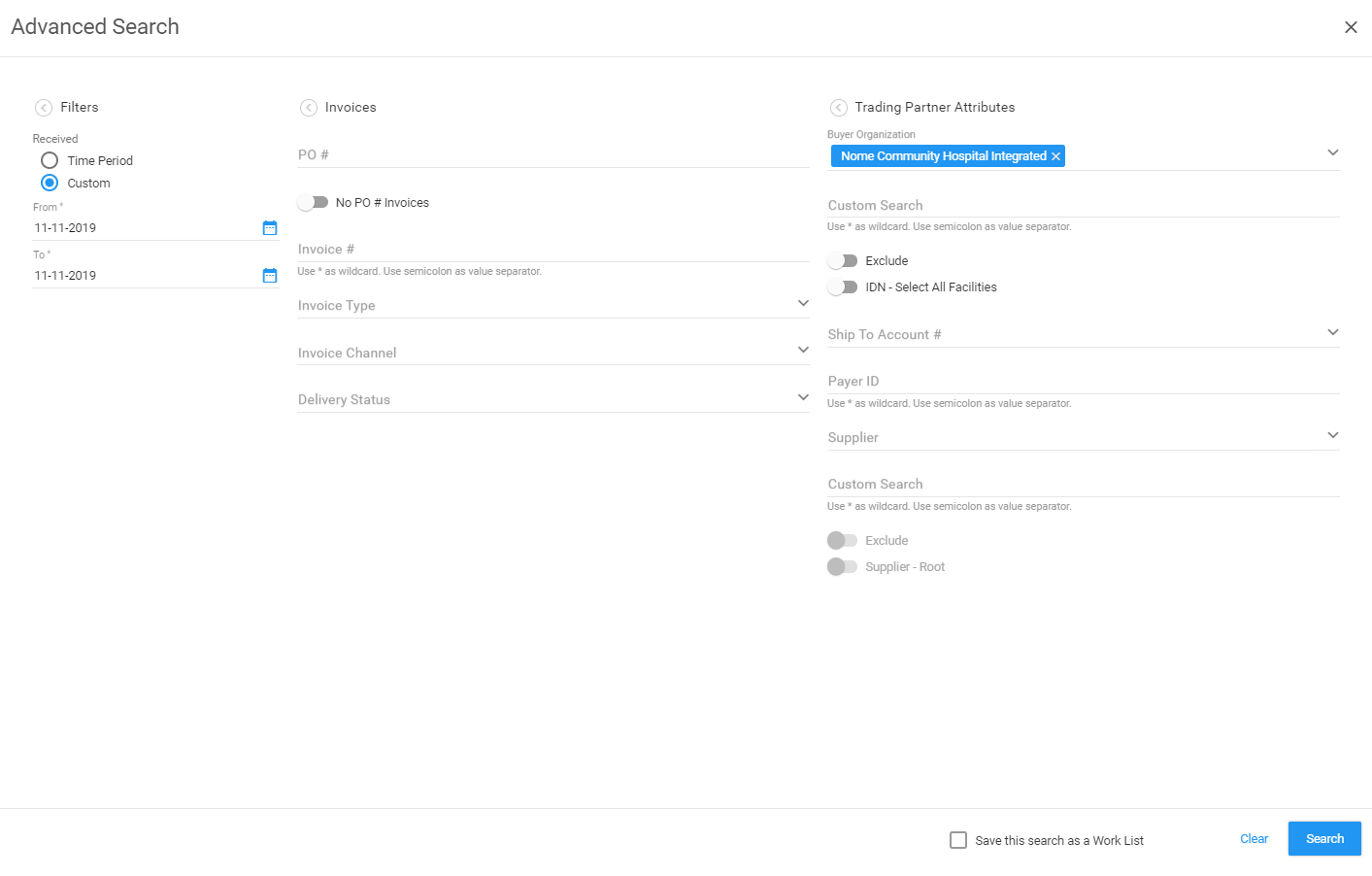Click the Search button
The image size is (1372, 876).
(1323, 838)
